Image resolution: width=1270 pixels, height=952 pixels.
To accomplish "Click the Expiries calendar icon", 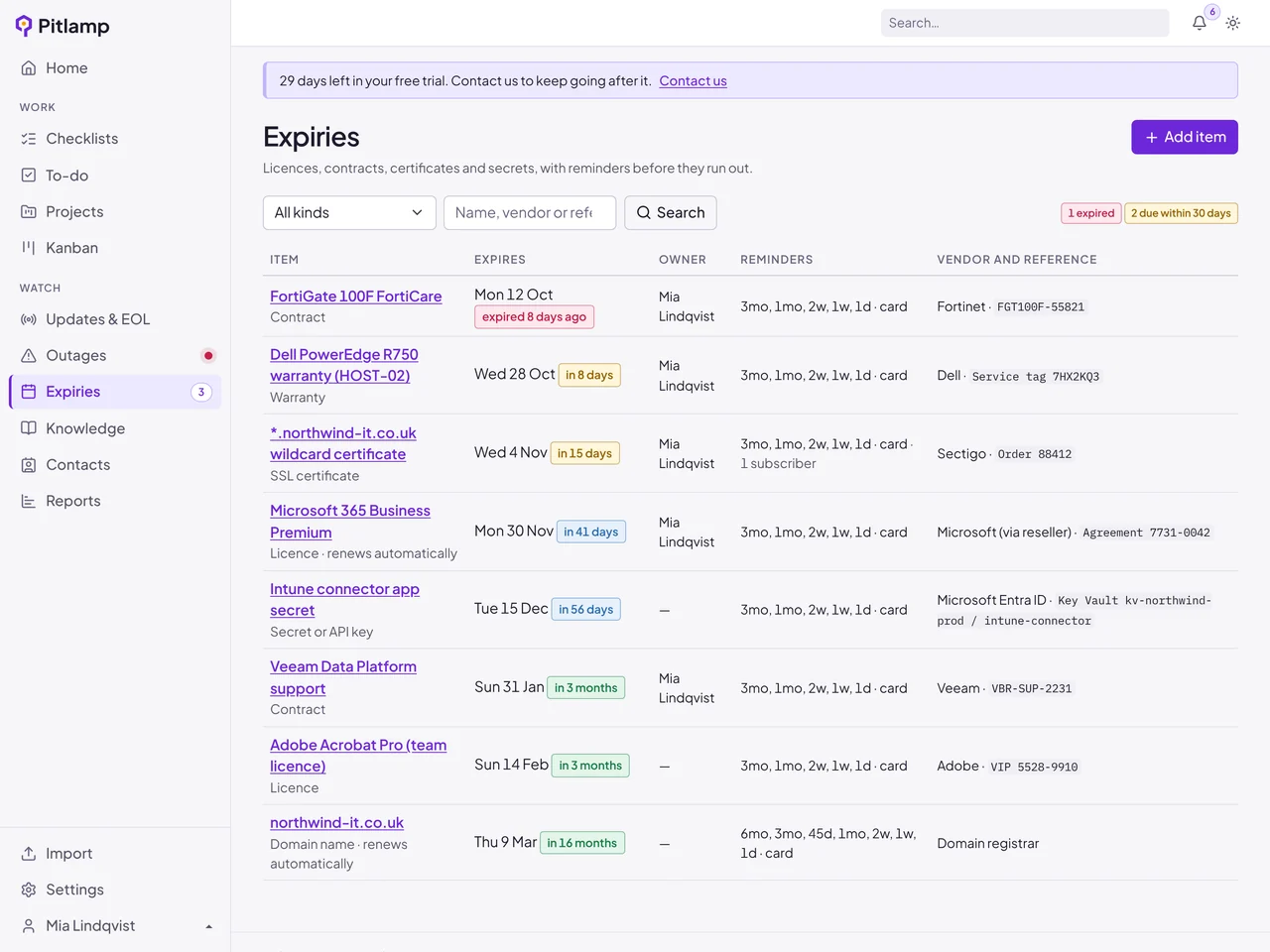I will (x=29, y=392).
